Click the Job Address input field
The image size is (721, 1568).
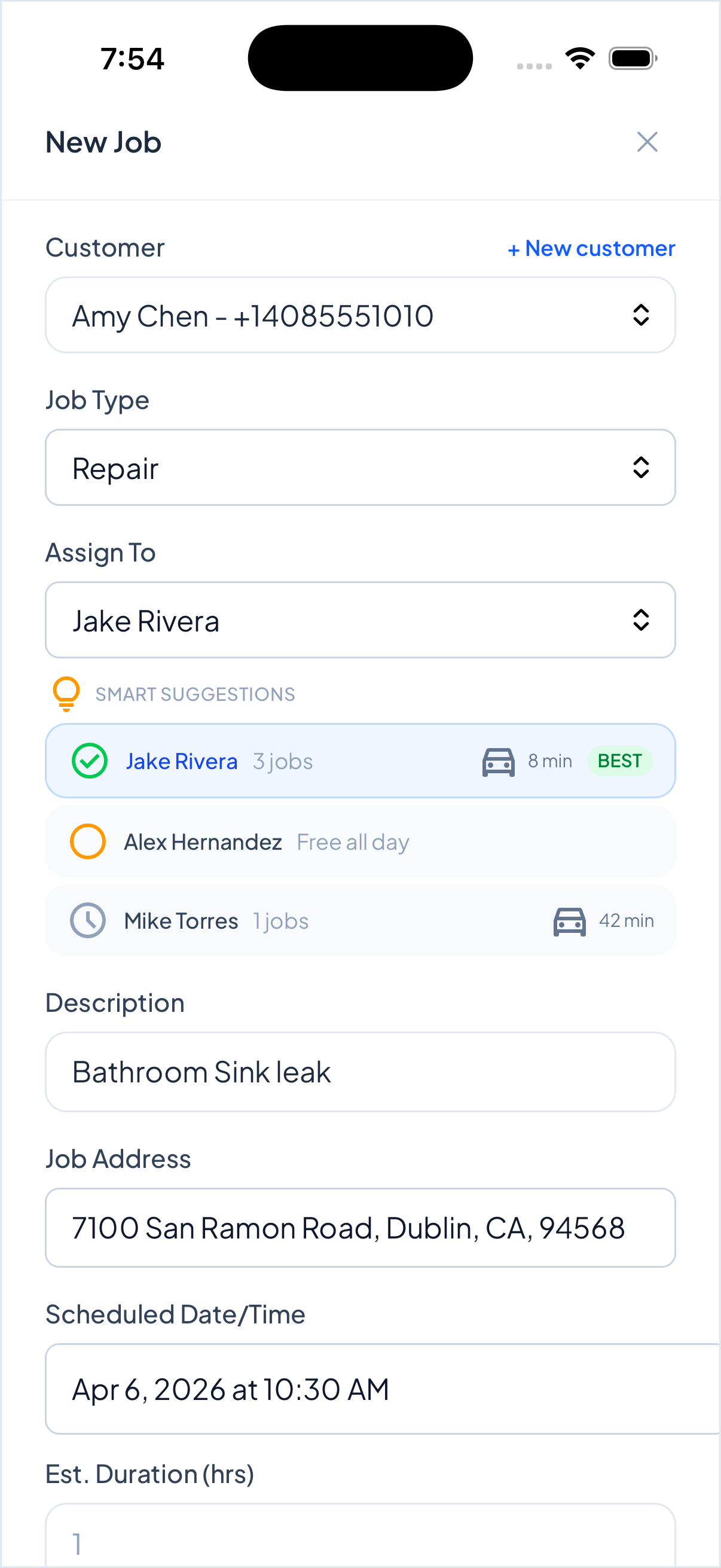360,1228
